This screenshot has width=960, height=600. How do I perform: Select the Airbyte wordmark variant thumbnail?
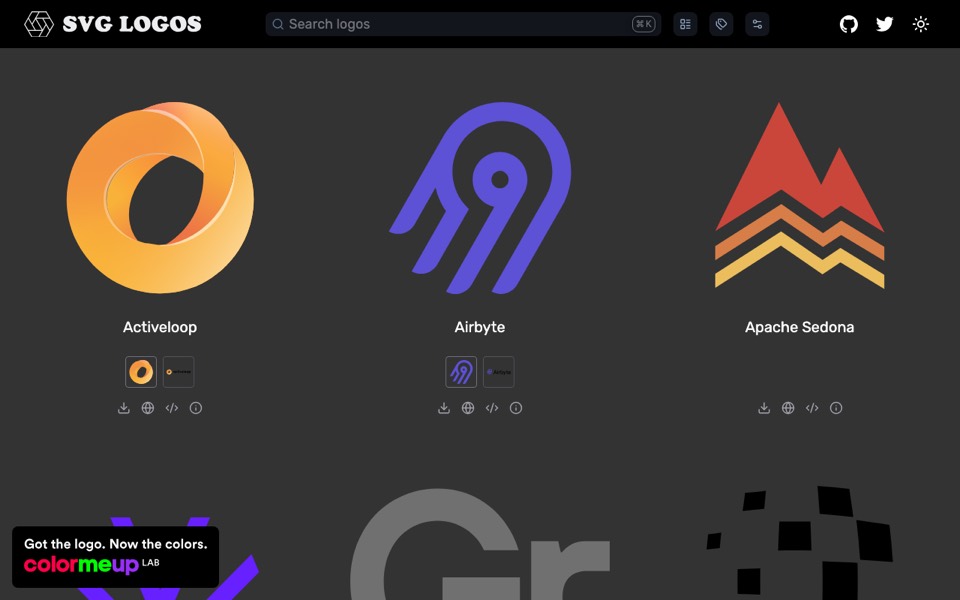498,372
